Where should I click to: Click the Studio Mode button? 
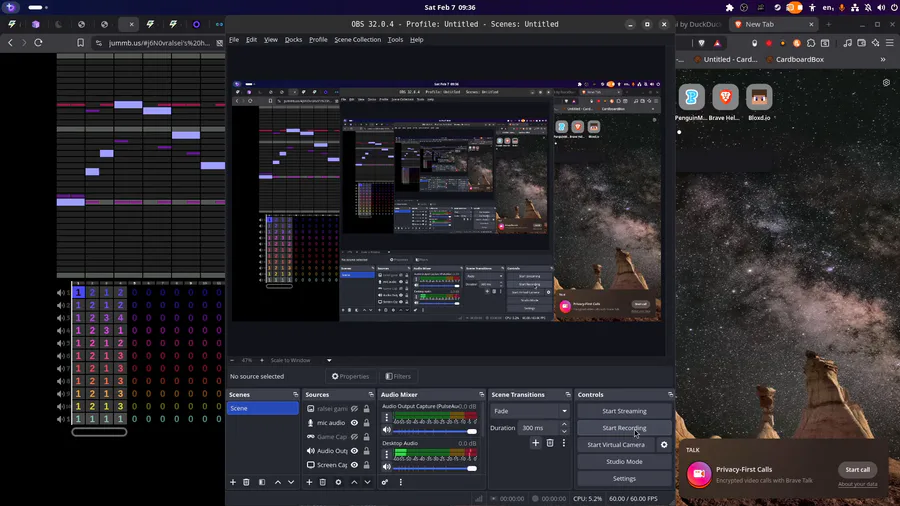[x=624, y=462]
